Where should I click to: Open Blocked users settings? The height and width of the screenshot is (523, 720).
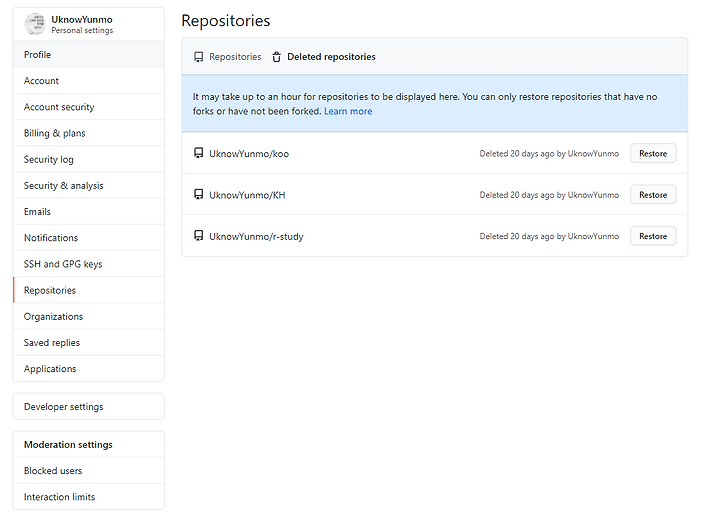pyautogui.click(x=89, y=471)
